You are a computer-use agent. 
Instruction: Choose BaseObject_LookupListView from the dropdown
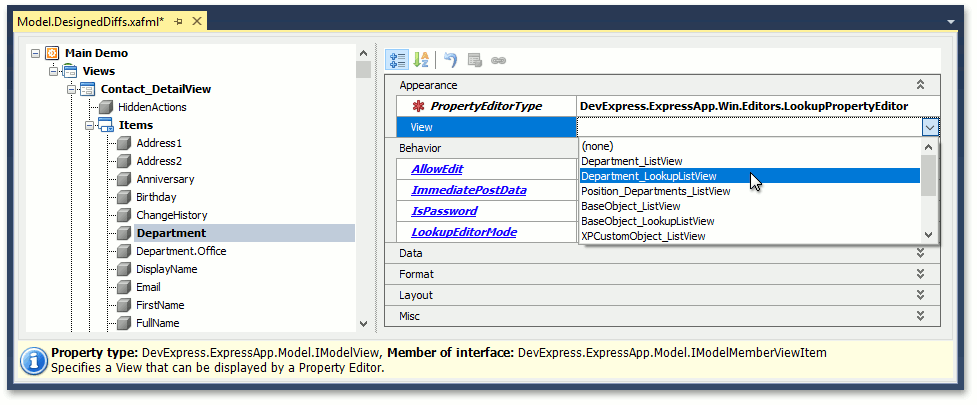[x=750, y=221]
